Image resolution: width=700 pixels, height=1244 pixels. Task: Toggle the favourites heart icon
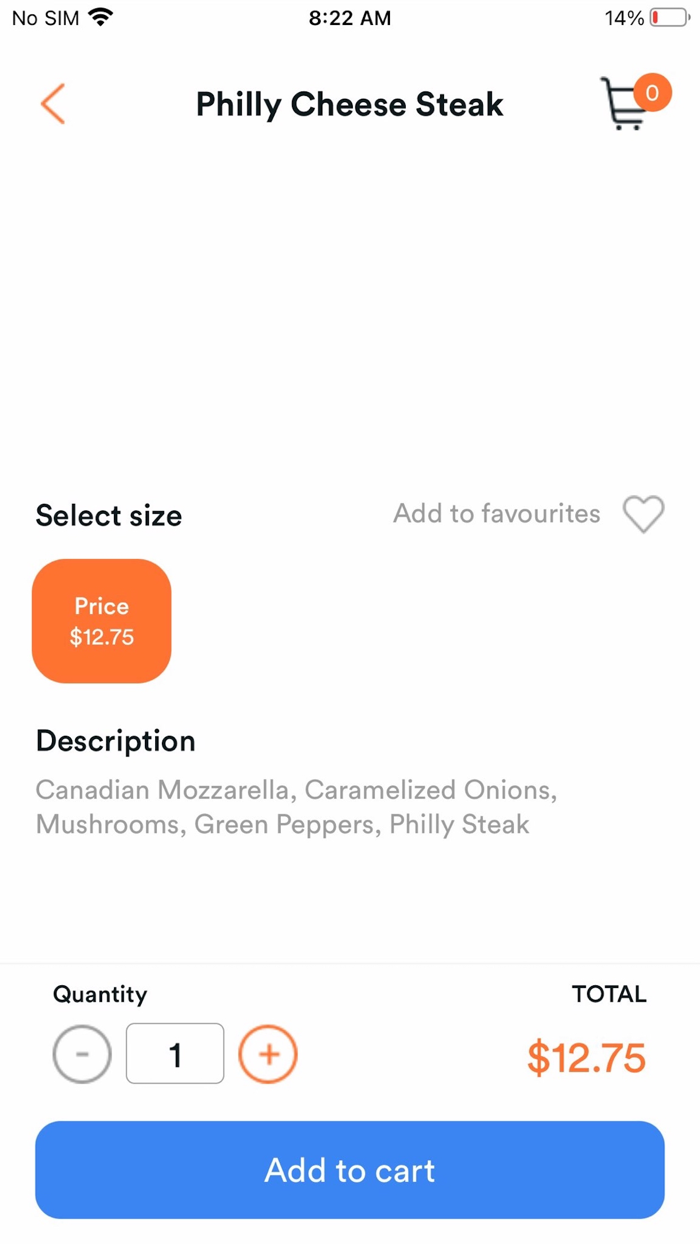[x=643, y=515]
